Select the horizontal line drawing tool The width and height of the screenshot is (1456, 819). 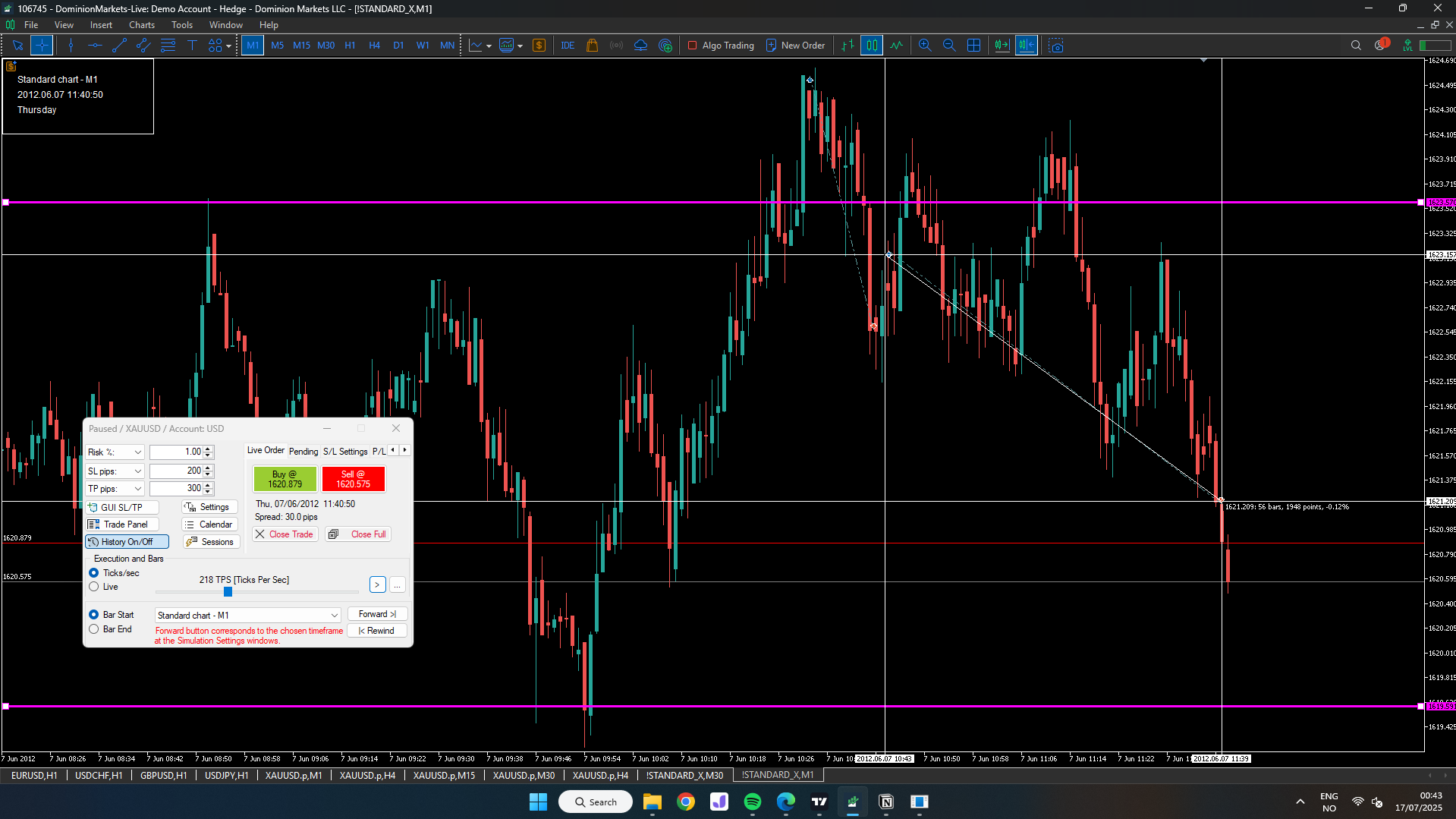[95, 46]
